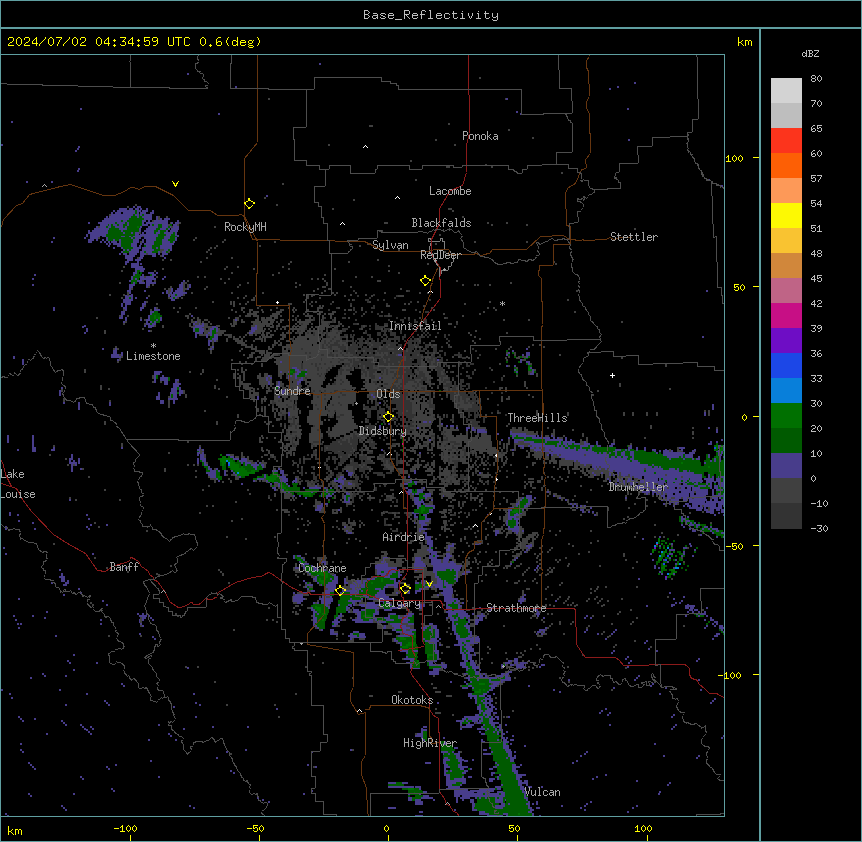Click the 45 value in the dBZ legend
Screen dimensions: 862x842
(x=816, y=278)
